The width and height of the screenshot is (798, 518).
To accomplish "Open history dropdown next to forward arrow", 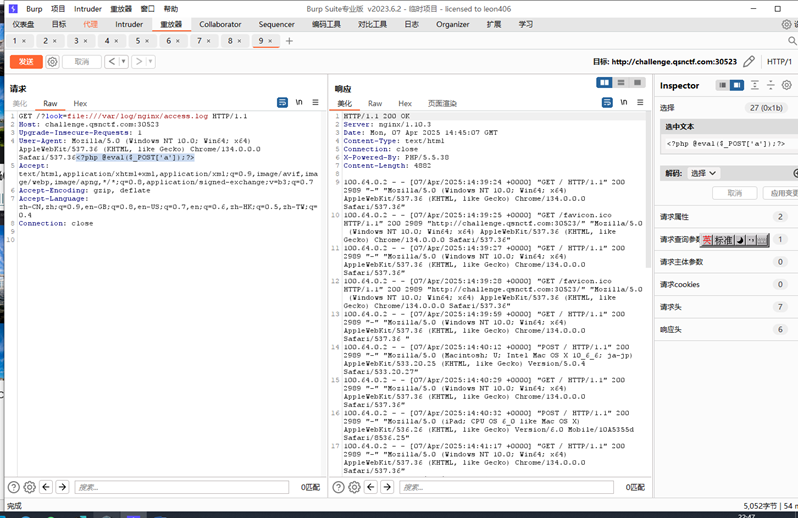I will (150, 62).
